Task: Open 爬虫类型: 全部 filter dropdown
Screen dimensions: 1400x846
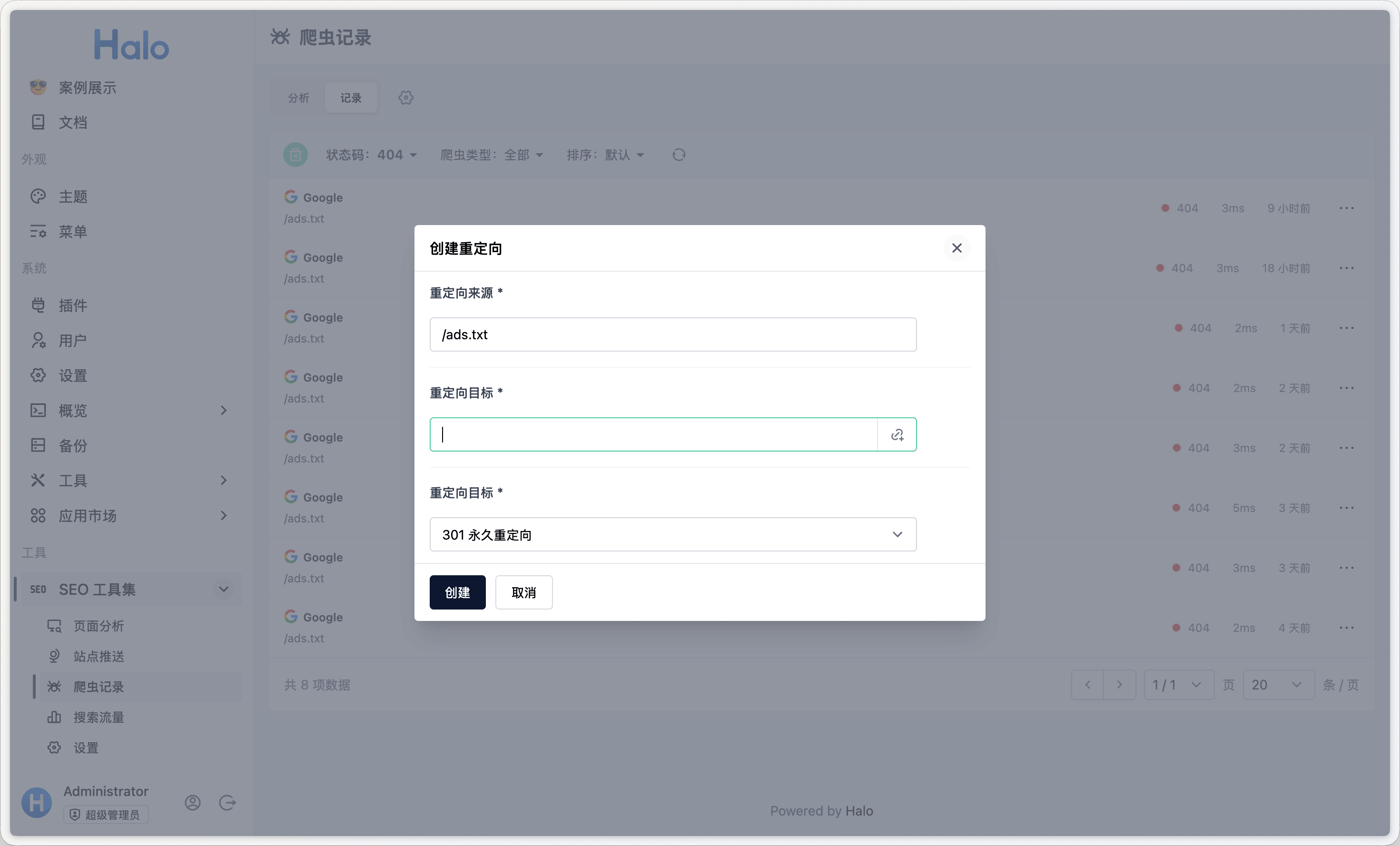Action: [492, 155]
